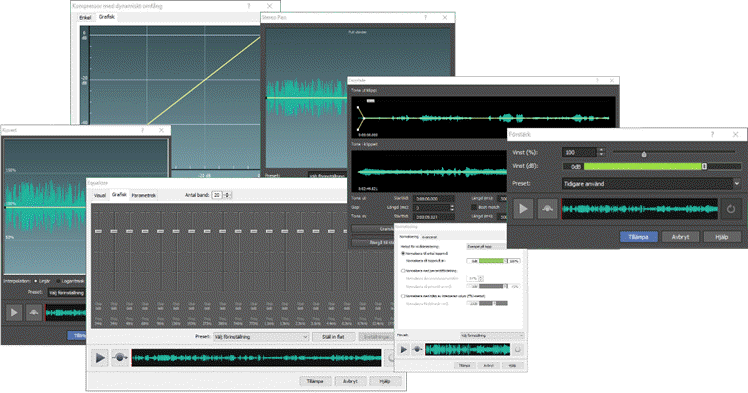Open Preset dropdown in Kurvet window
748x393 pixels.
pos(67,292)
